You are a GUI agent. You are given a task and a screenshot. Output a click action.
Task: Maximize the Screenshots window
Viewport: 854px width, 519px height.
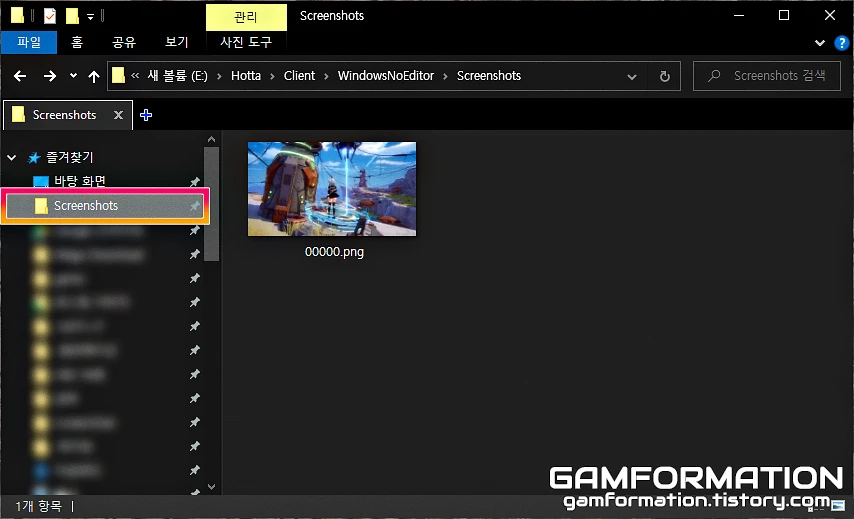point(784,15)
